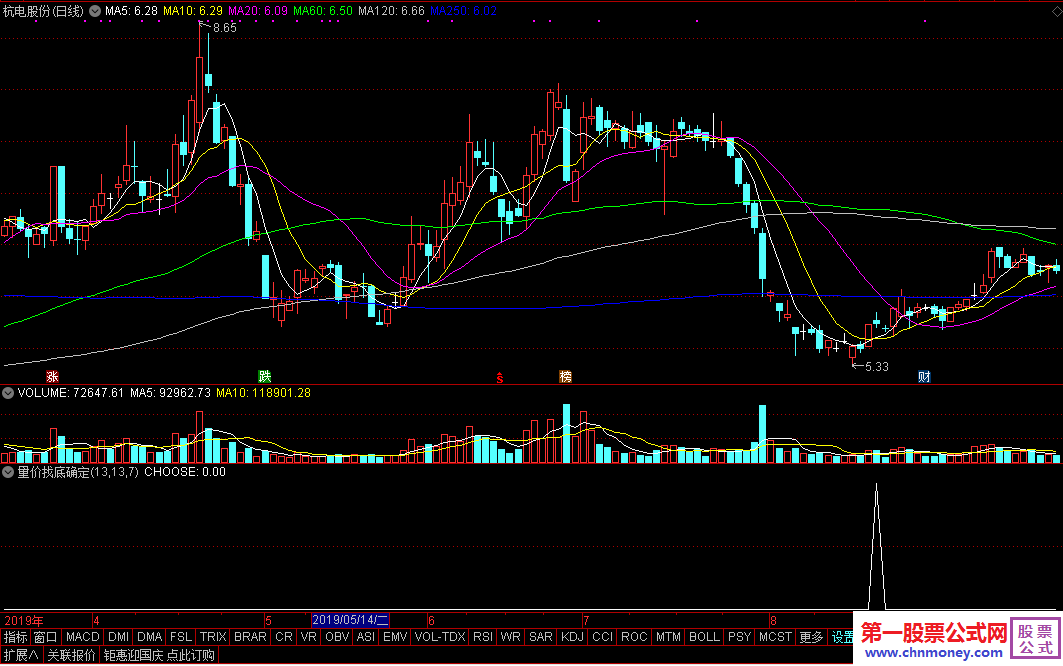Click the month 5 marker on the time axis
Screen dimensions: 1063x666
tap(268, 621)
